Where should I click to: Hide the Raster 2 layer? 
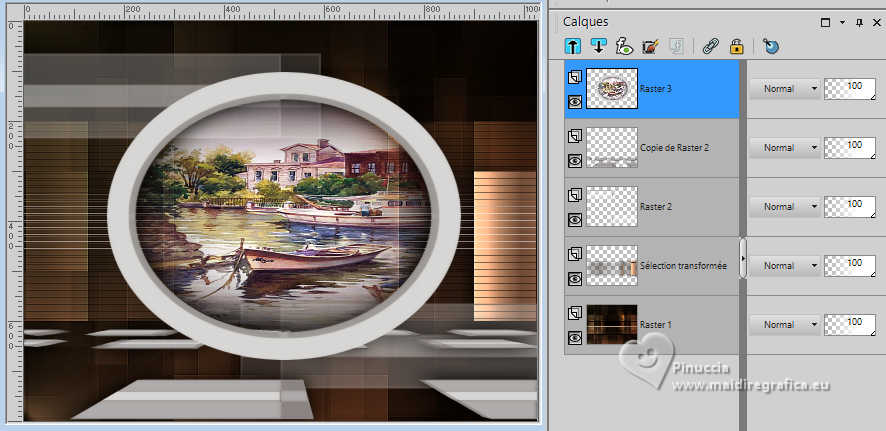click(x=575, y=220)
